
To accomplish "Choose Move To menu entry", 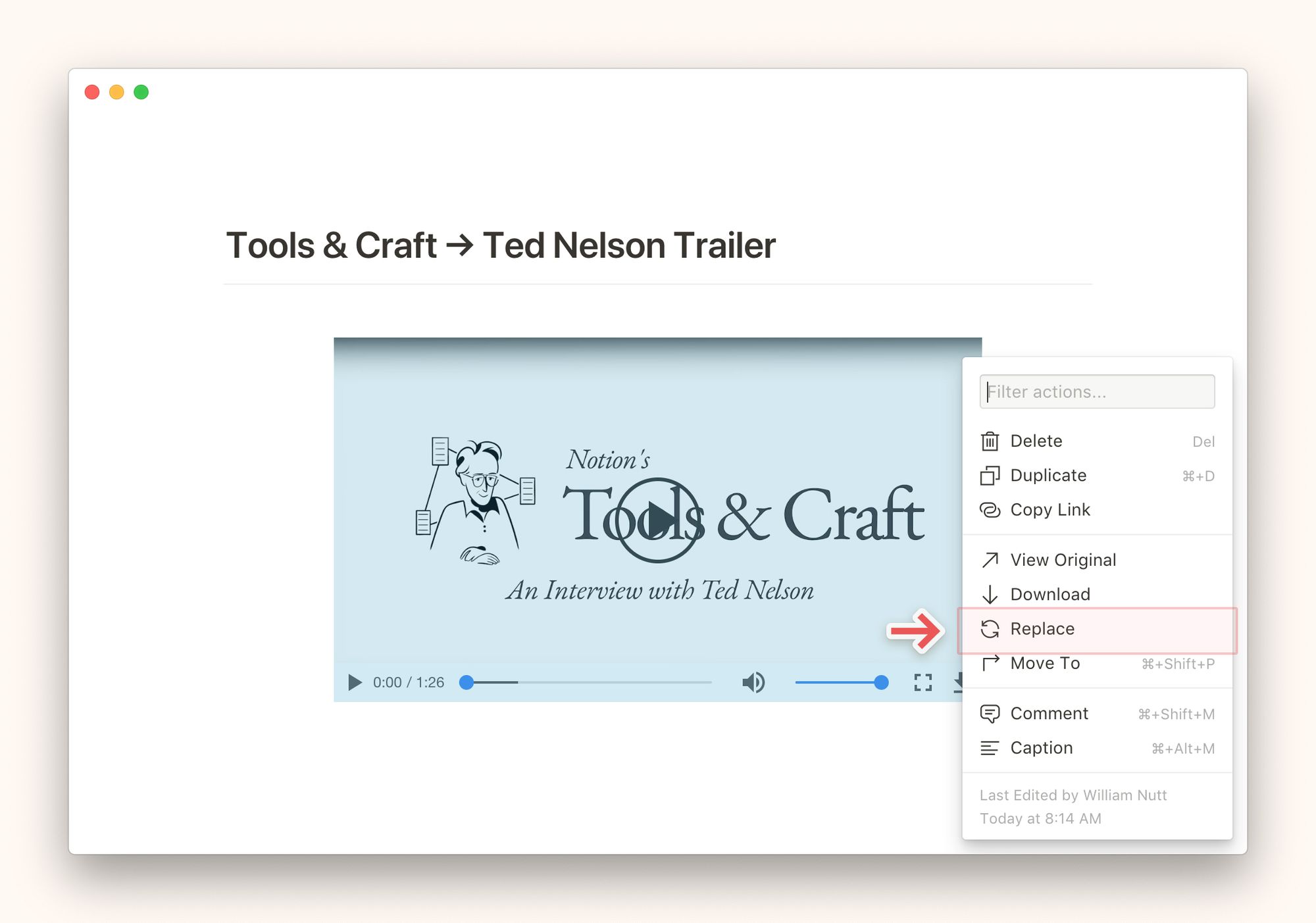I will pyautogui.click(x=1097, y=664).
